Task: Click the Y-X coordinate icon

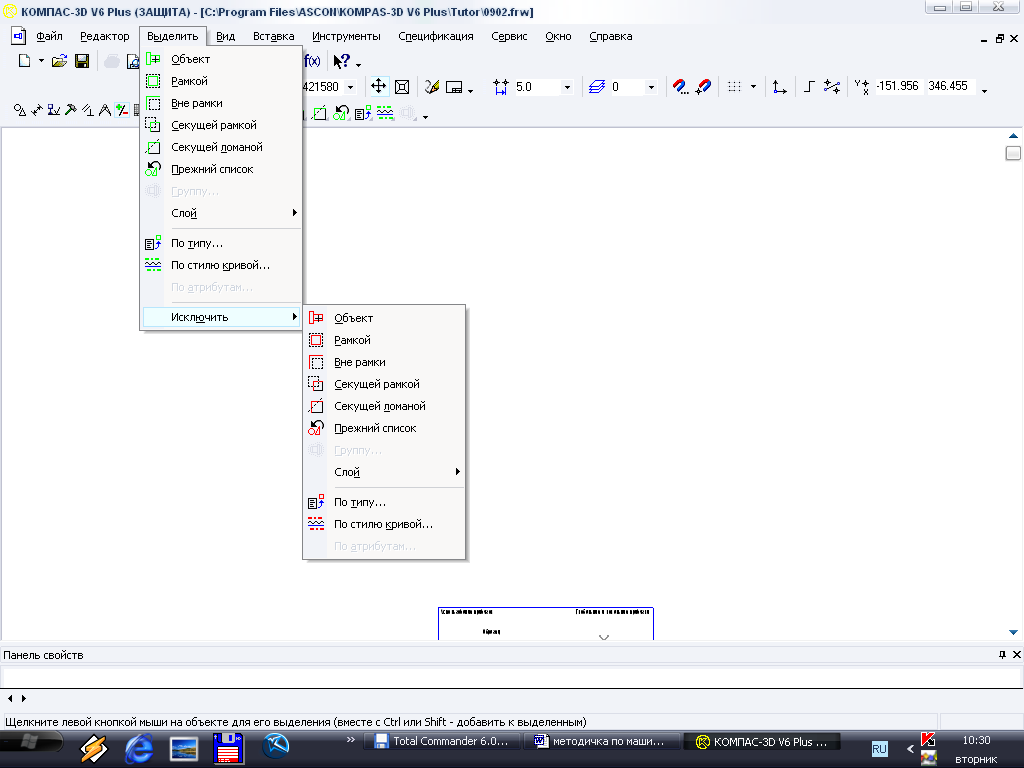Action: (x=861, y=86)
